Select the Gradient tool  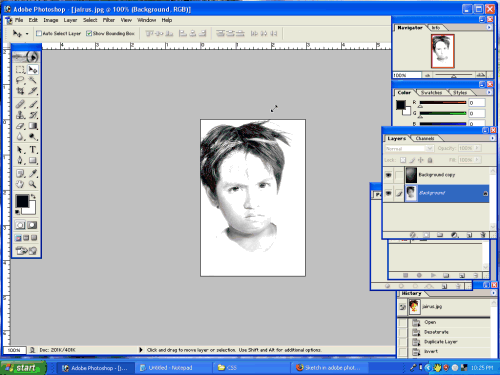pyautogui.click(x=33, y=126)
